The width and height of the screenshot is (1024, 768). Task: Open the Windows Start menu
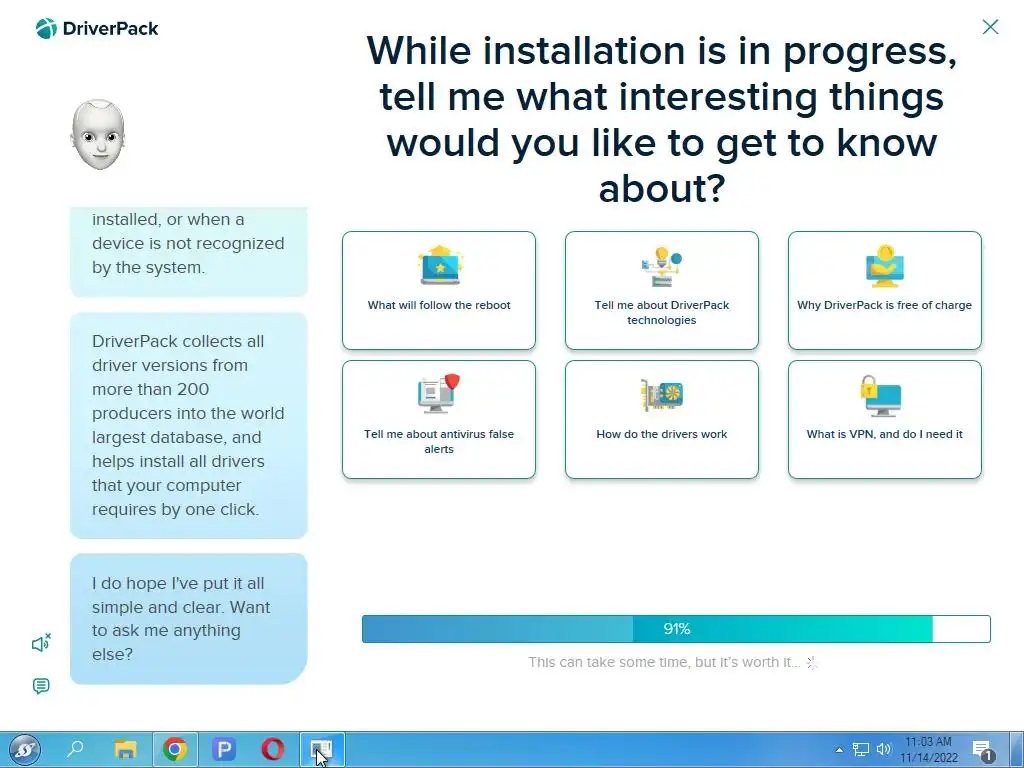point(25,749)
